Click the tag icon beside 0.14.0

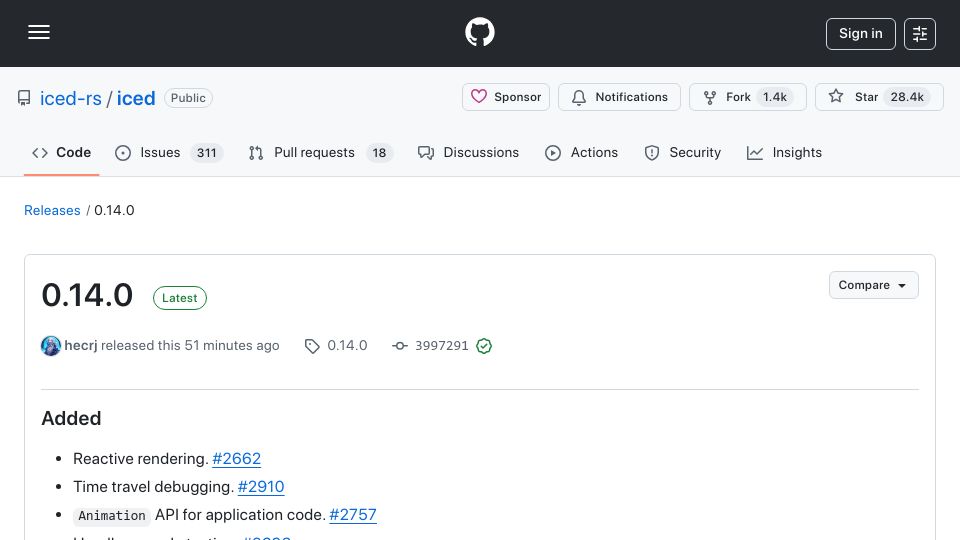pyautogui.click(x=312, y=347)
